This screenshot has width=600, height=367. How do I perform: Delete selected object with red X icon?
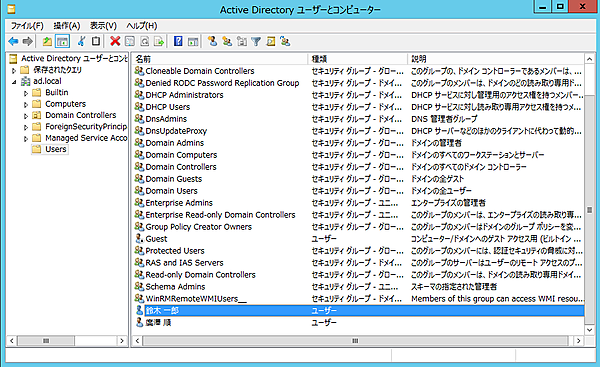tap(115, 41)
